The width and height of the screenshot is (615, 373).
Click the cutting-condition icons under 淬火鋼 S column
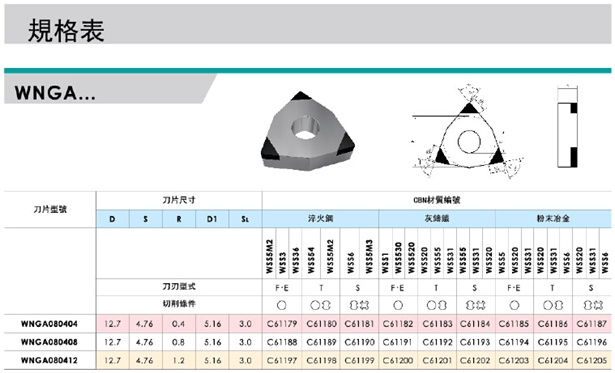(359, 305)
